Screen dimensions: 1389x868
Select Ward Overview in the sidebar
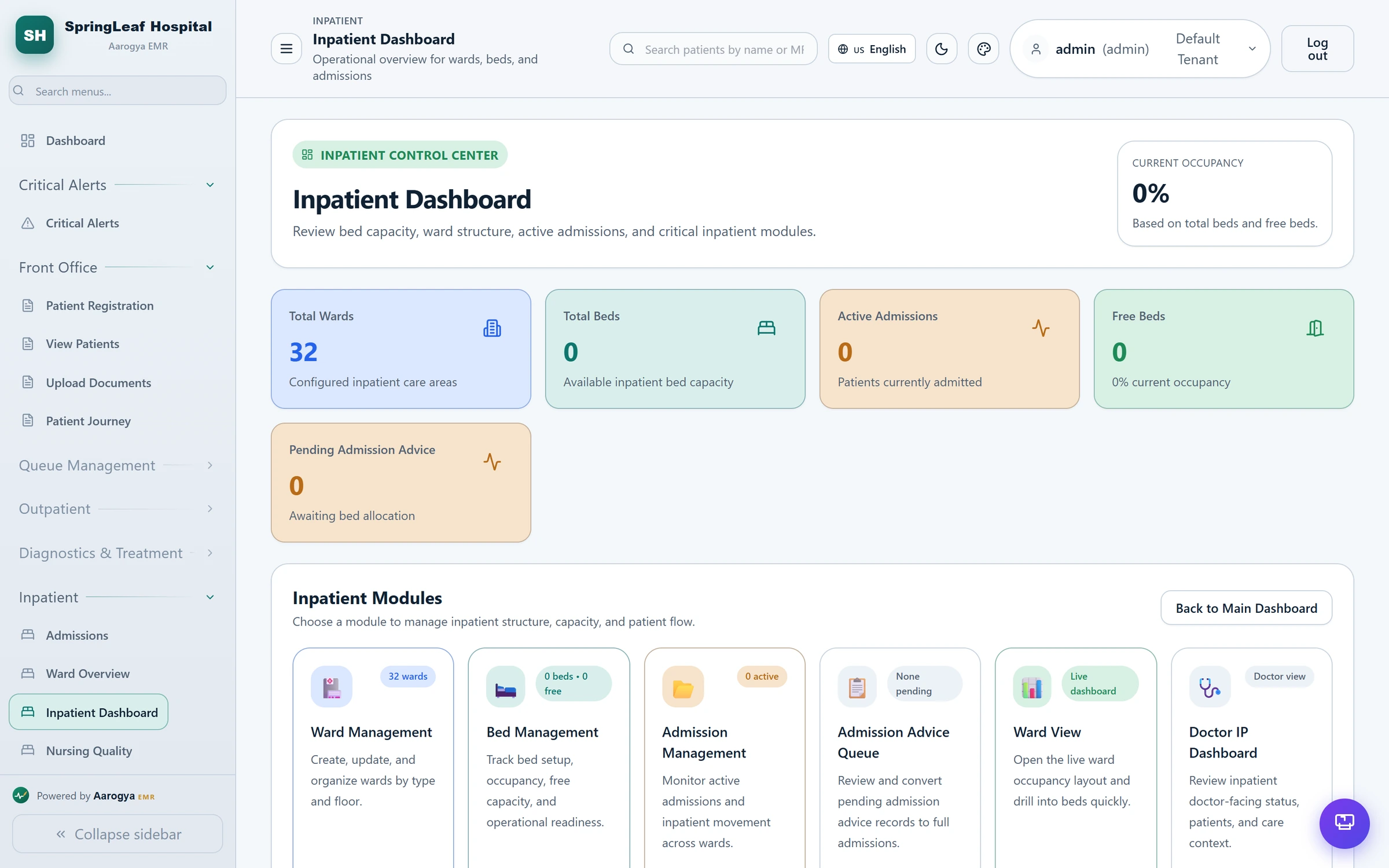87,674
